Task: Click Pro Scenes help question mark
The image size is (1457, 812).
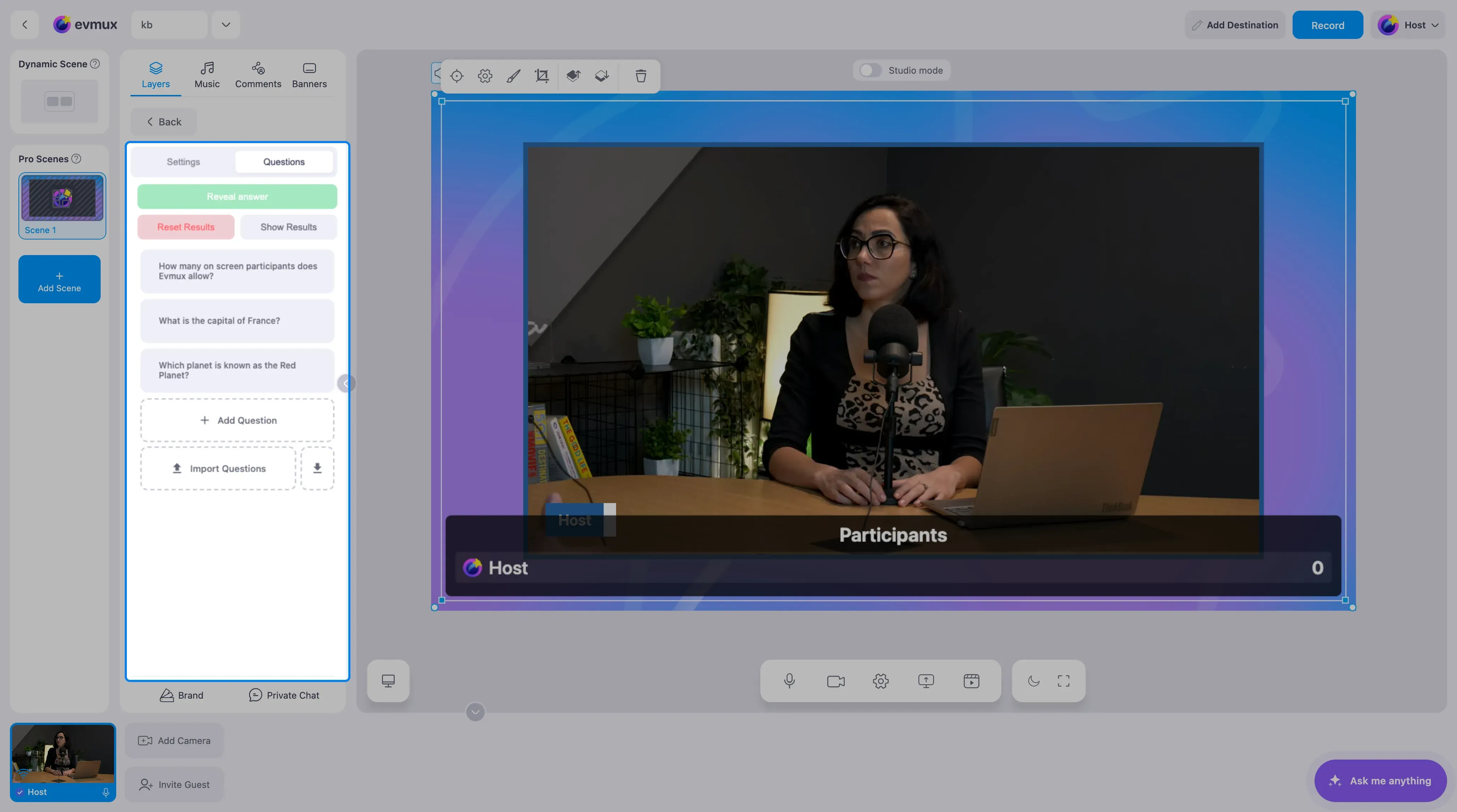Action: 76,159
